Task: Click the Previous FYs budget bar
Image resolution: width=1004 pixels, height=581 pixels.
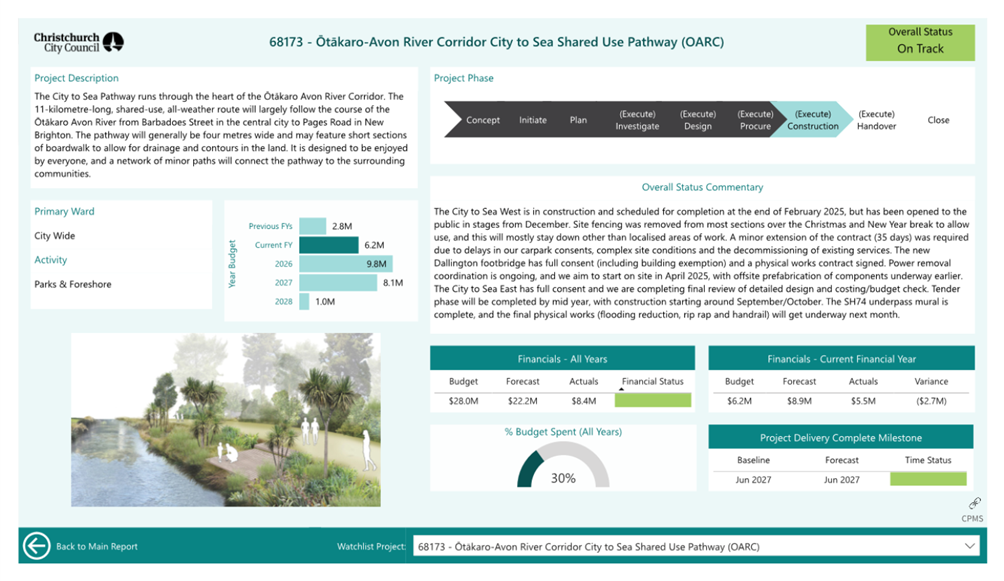Action: [x=313, y=227]
